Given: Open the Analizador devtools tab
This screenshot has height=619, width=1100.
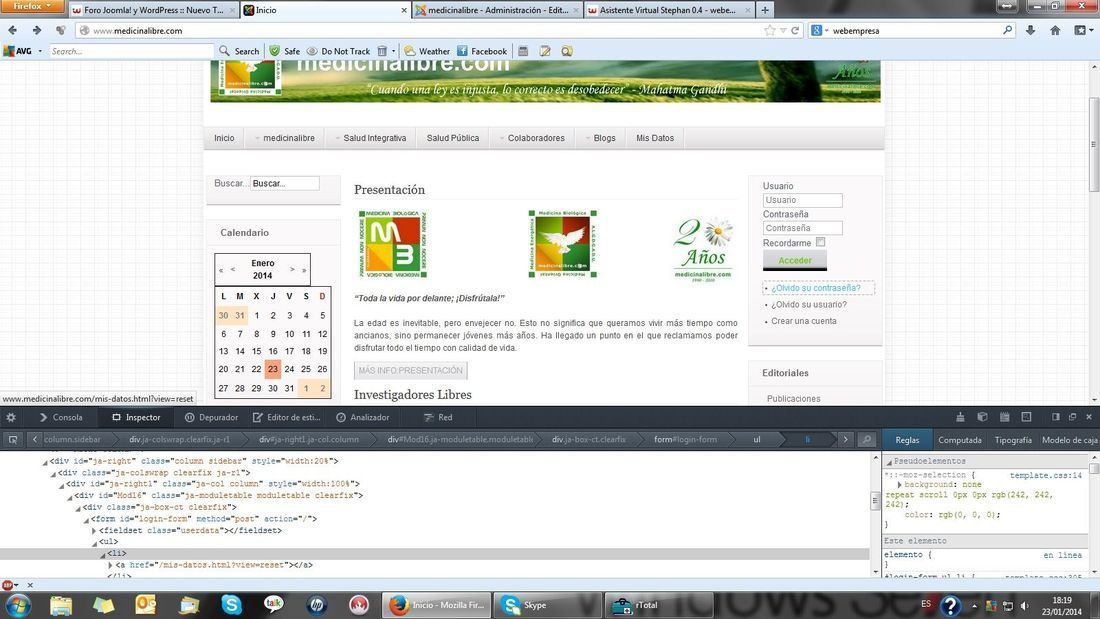Looking at the screenshot, I should point(362,417).
